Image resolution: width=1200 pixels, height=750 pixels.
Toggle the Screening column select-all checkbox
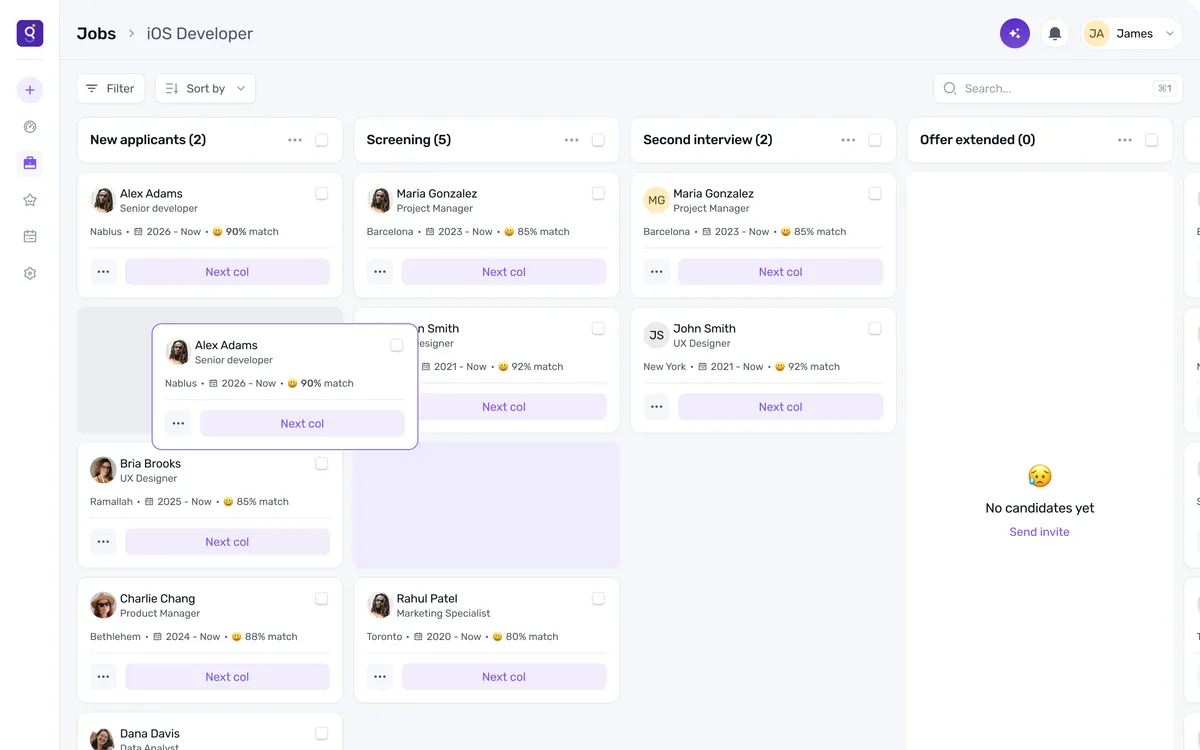pyautogui.click(x=598, y=140)
